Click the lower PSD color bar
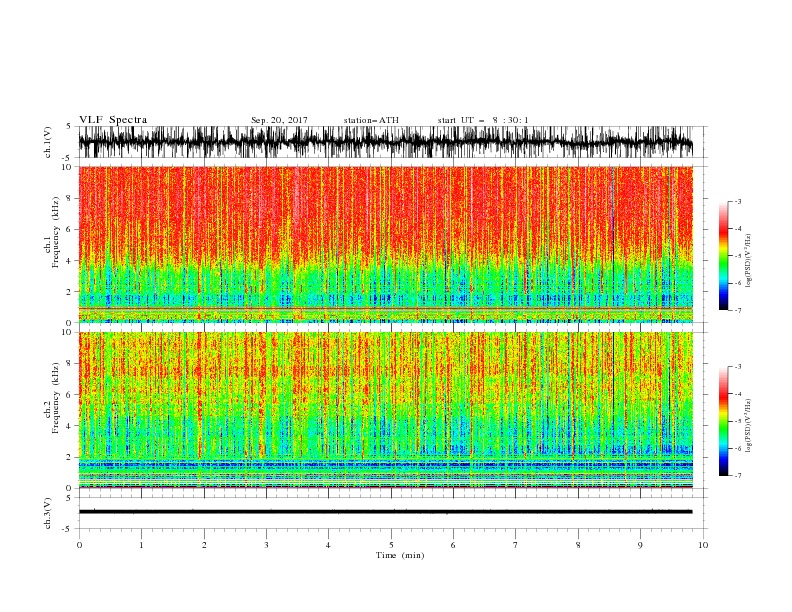This screenshot has height=612, width=792. (x=723, y=421)
